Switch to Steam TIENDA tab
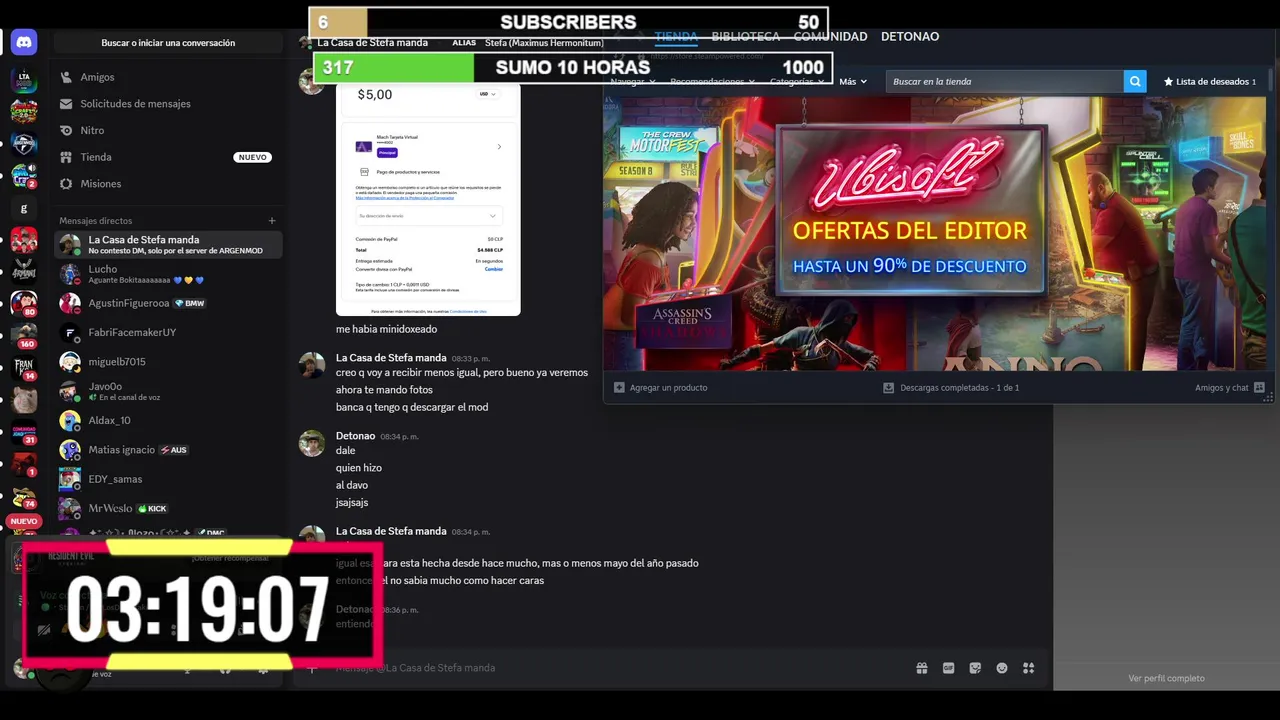Image resolution: width=1280 pixels, height=720 pixels. pos(676,37)
